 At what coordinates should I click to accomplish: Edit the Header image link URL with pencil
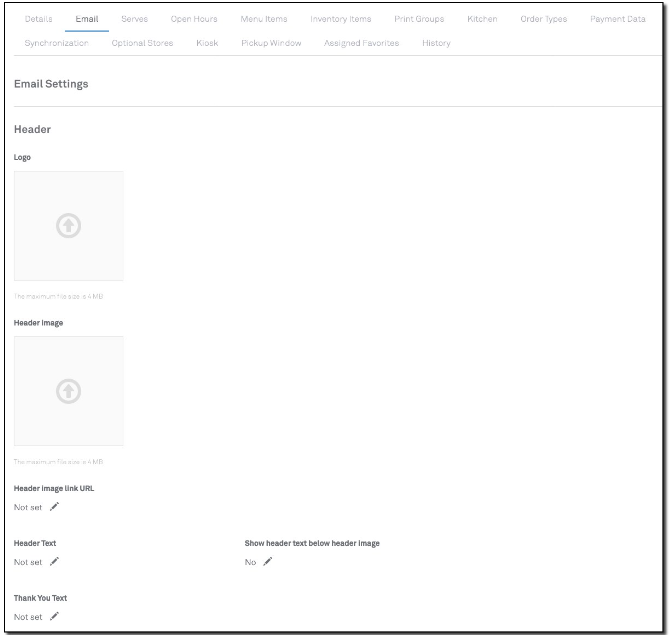point(54,507)
